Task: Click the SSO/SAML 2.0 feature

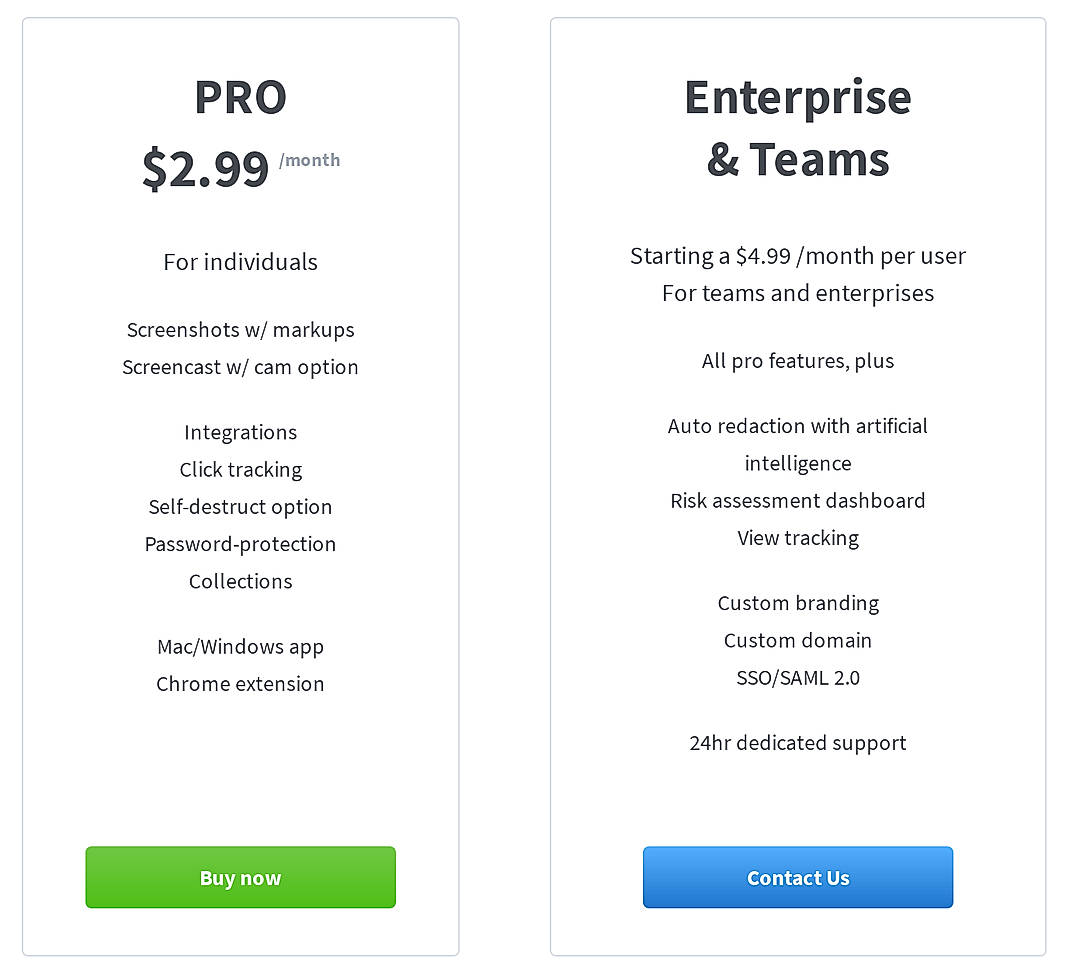Action: 797,678
